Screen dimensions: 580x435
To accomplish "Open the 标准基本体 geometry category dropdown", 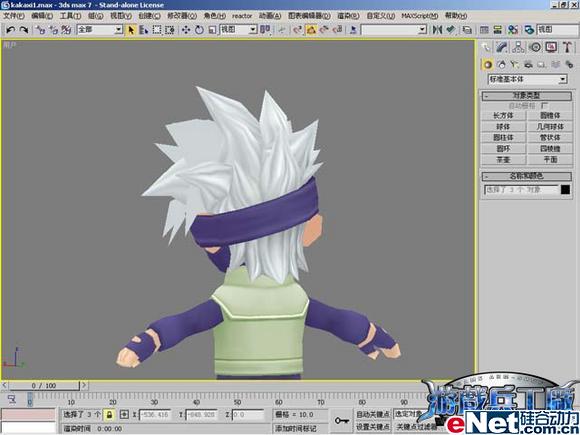I will click(x=527, y=79).
